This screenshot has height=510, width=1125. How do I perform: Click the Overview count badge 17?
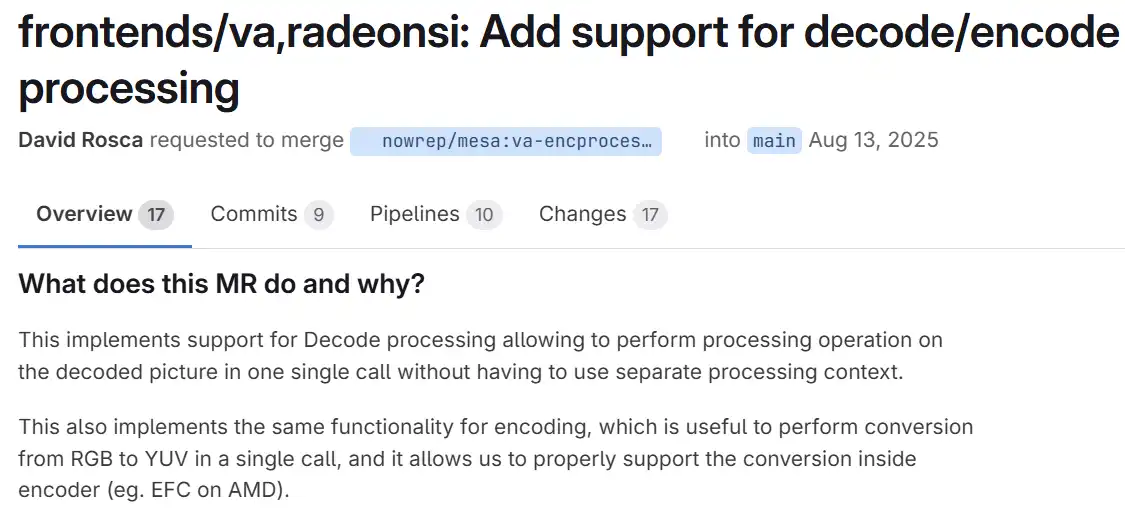click(156, 215)
